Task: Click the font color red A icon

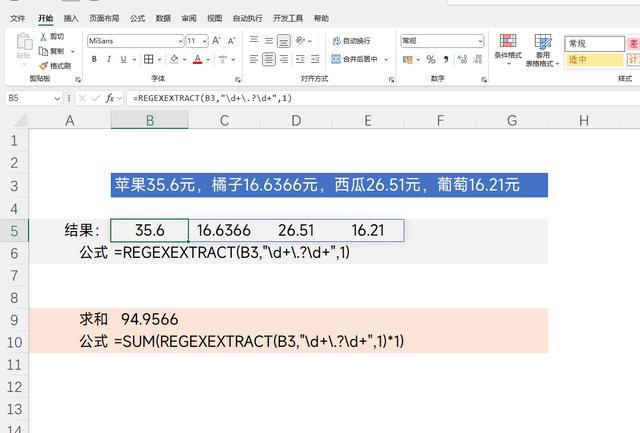Action: 198,60
